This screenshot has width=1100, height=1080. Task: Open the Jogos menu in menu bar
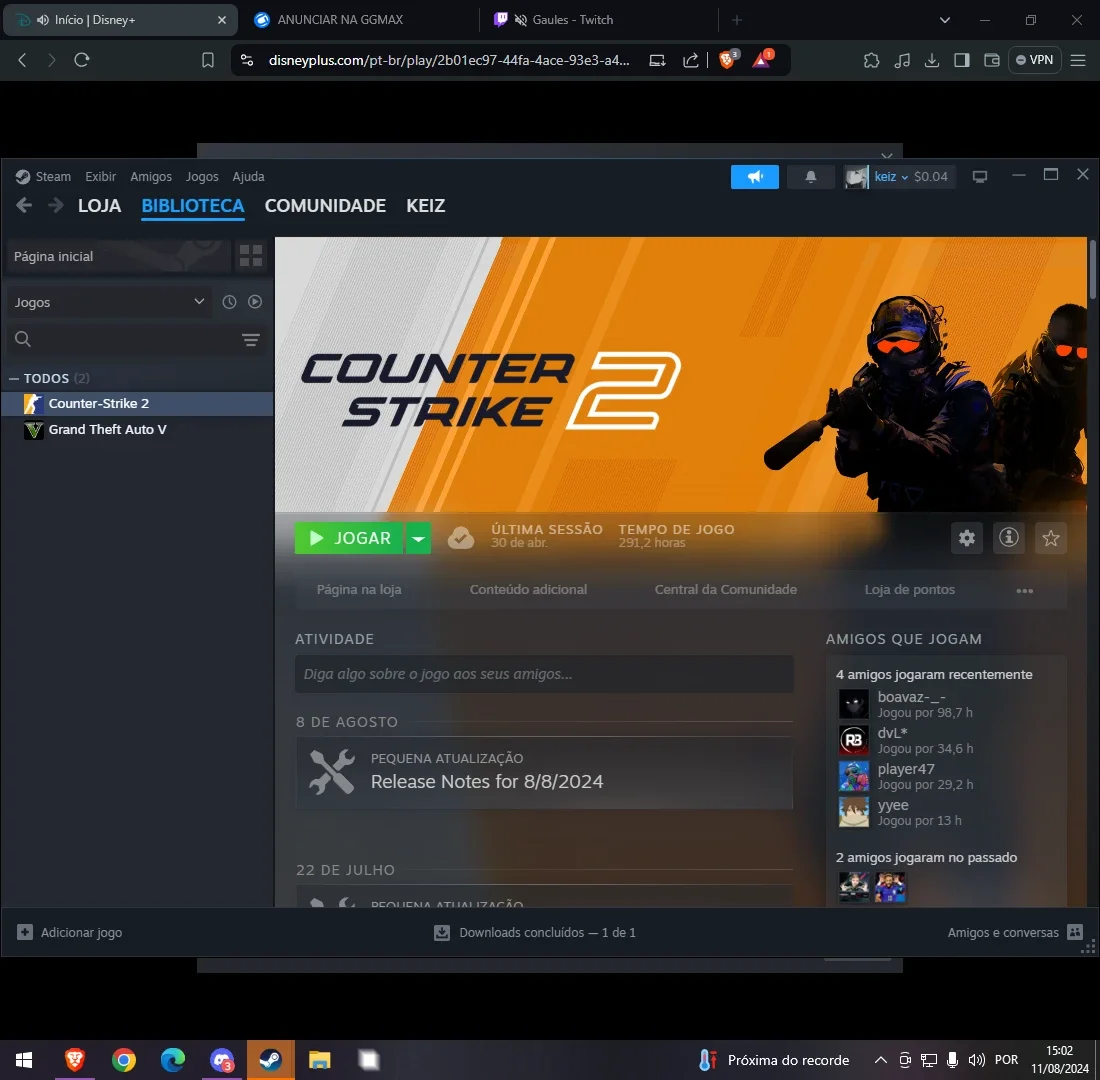tap(202, 177)
